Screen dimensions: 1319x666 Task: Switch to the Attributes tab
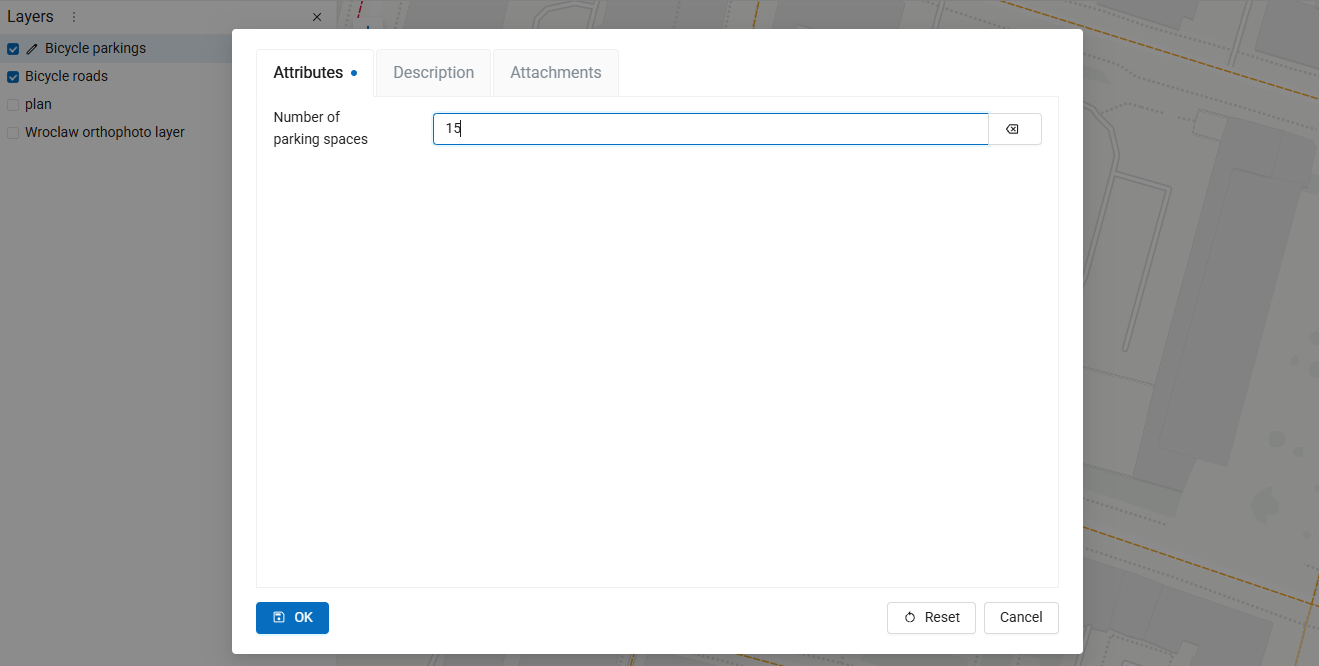pos(309,73)
